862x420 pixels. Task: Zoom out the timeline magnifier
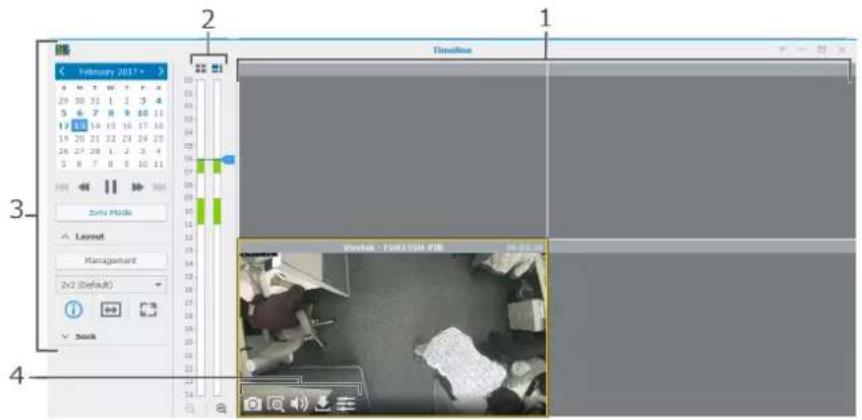(190, 409)
